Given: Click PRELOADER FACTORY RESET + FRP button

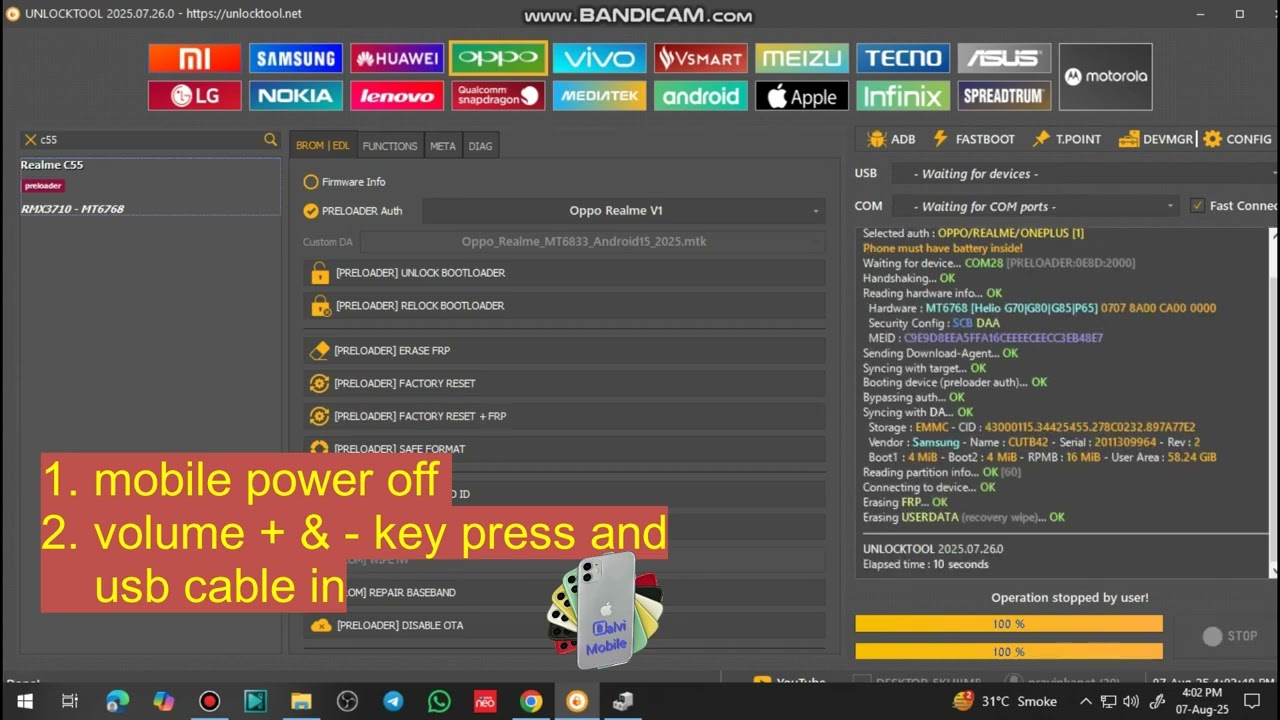Looking at the screenshot, I should click(x=565, y=416).
